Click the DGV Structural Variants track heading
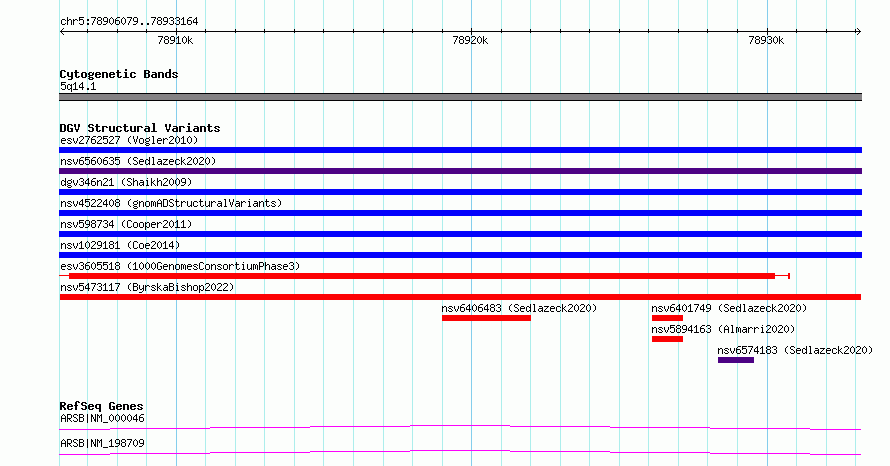The width and height of the screenshot is (890, 466). tap(140, 128)
